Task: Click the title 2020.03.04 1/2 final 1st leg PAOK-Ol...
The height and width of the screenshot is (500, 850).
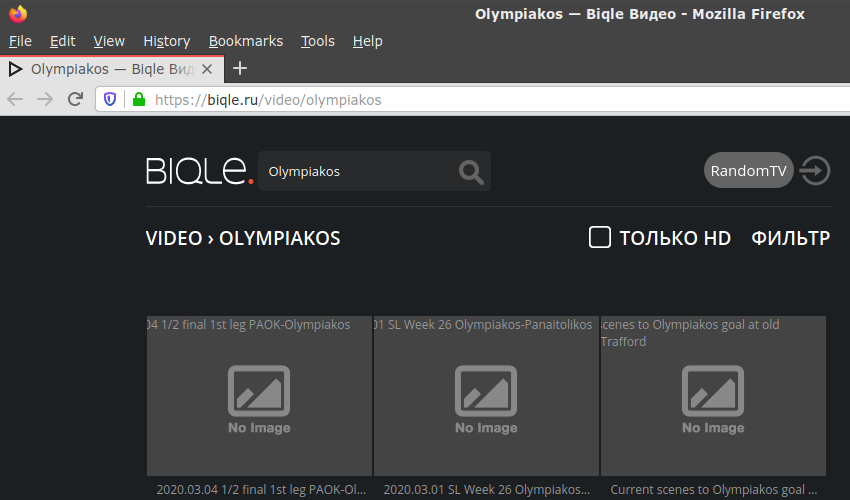Action: 261,490
